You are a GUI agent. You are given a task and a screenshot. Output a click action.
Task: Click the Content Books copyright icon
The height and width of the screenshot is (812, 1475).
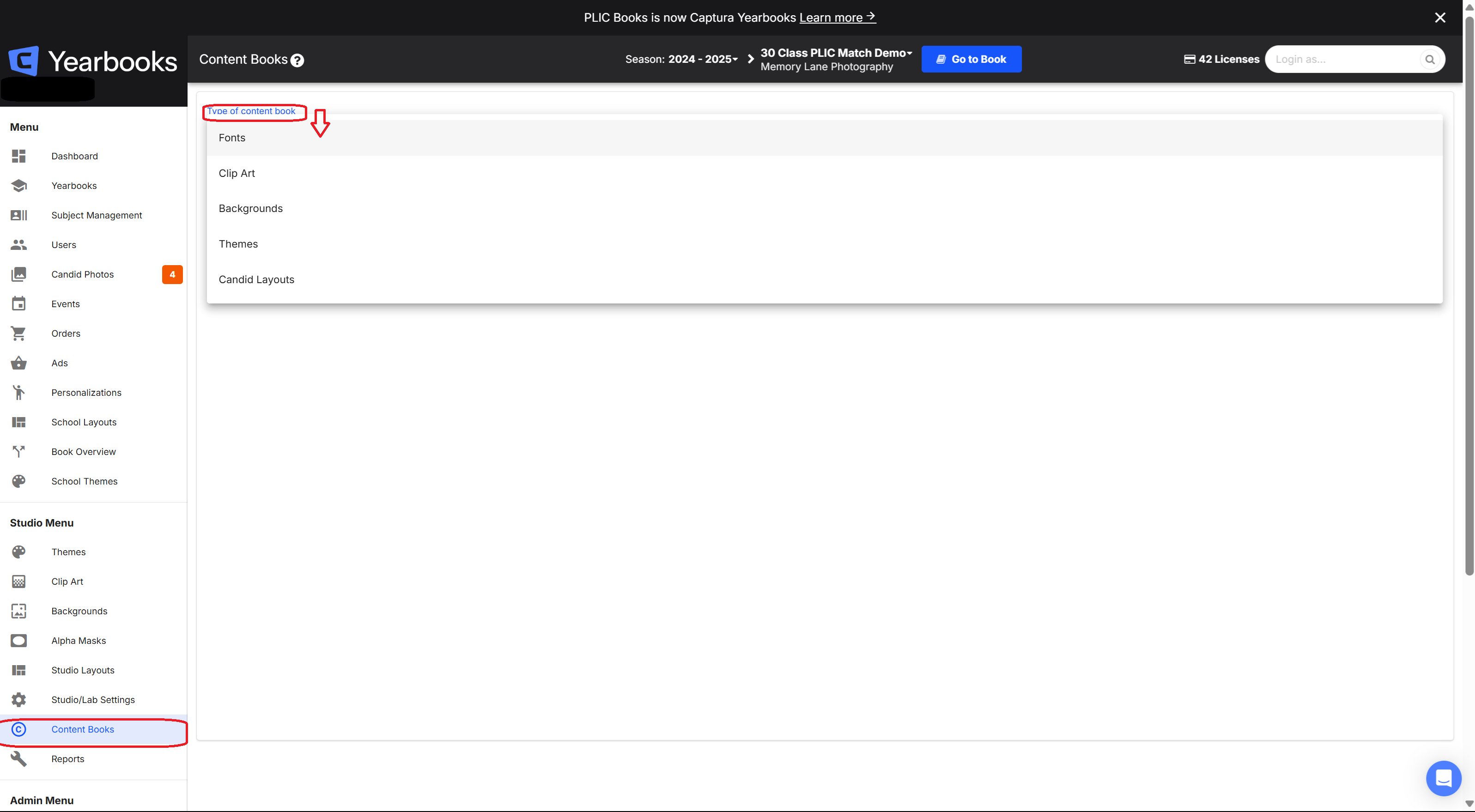point(19,729)
